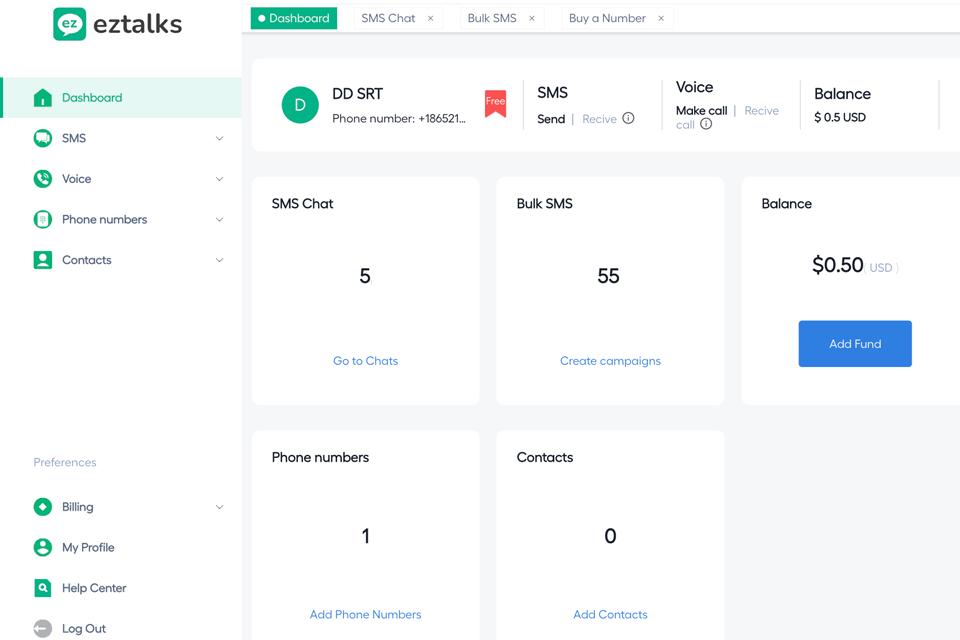Click the Voice phone icon in sidebar
The image size is (960, 640).
pyautogui.click(x=42, y=179)
